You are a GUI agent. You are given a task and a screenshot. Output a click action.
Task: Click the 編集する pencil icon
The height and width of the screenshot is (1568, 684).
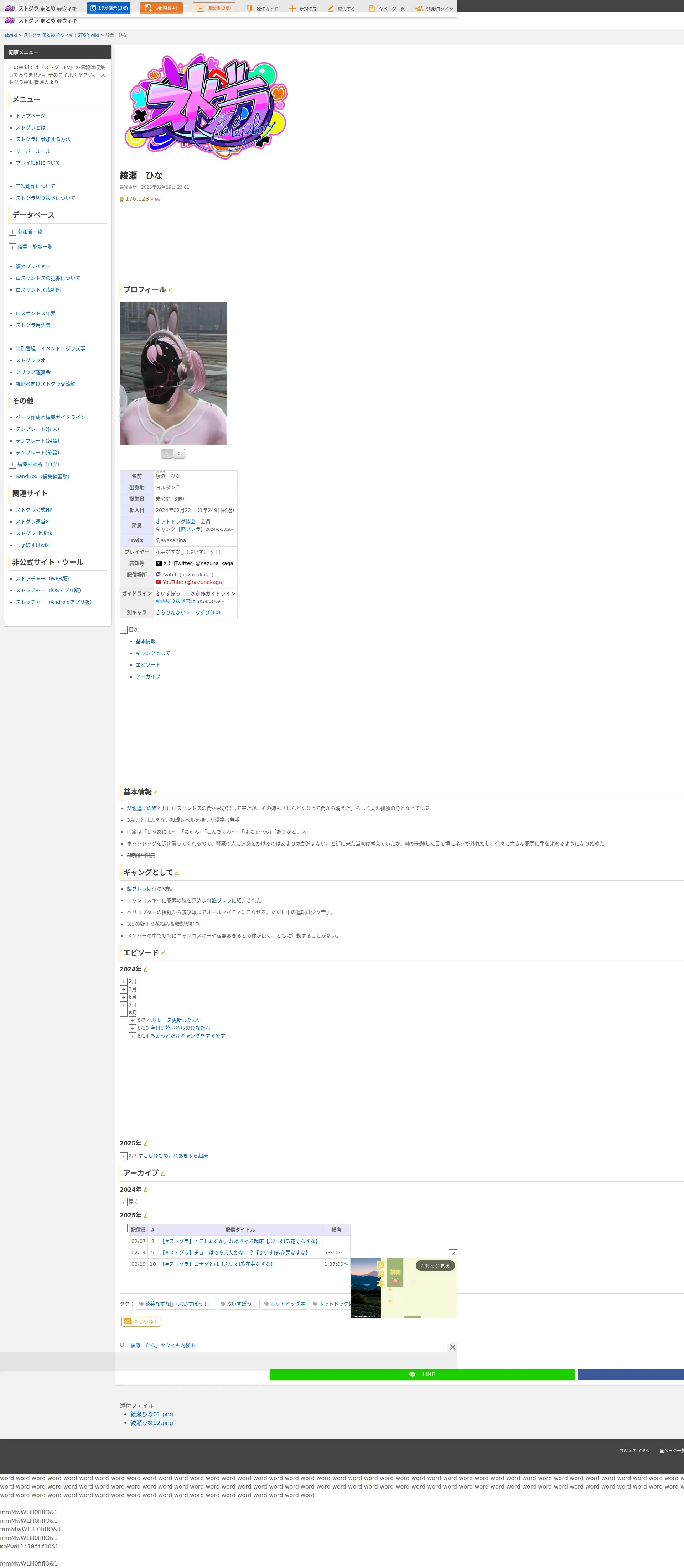(x=331, y=9)
